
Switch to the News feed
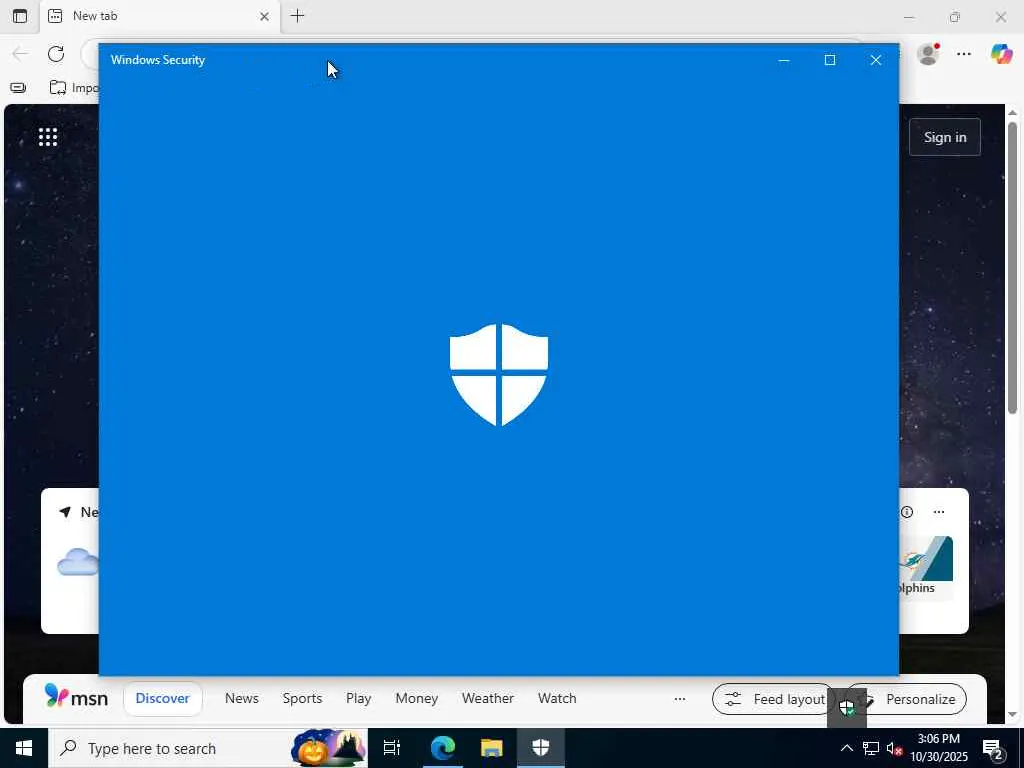click(x=242, y=698)
